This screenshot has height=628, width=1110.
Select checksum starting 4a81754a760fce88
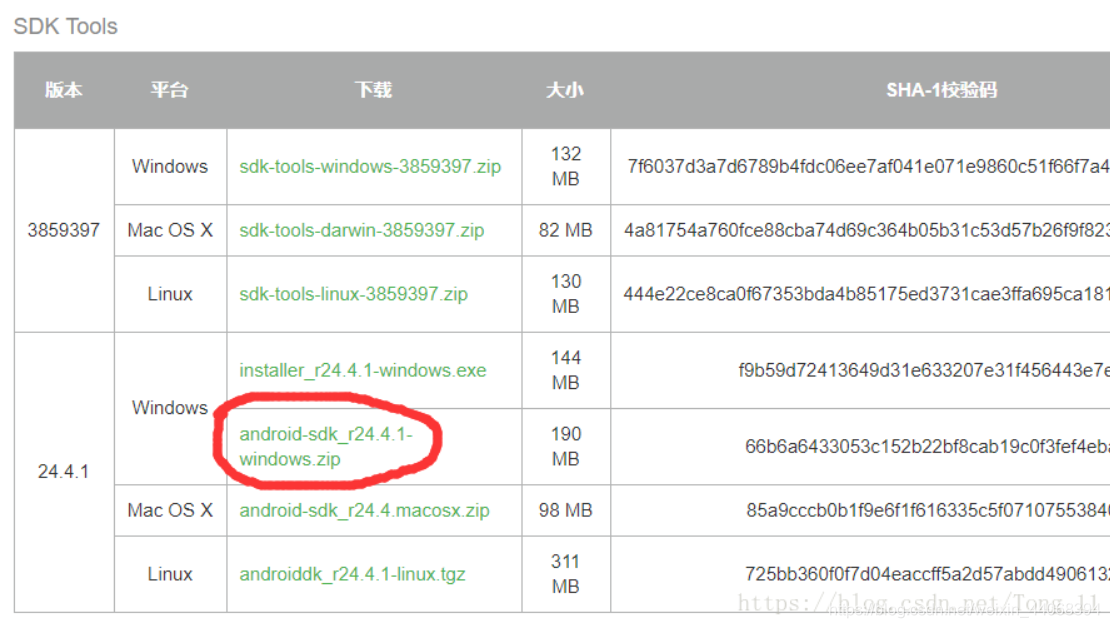(866, 230)
